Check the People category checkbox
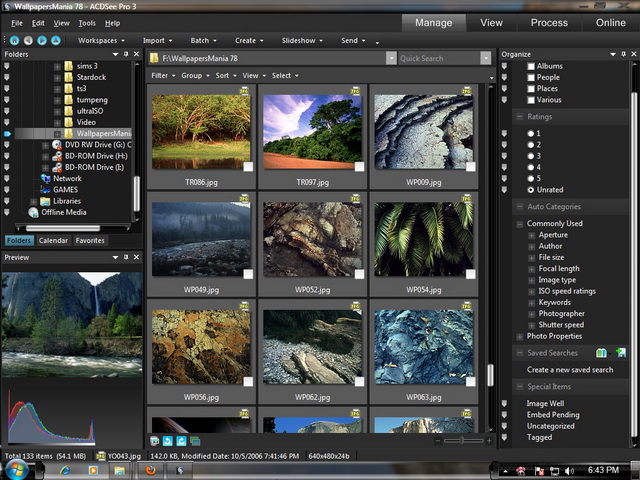The height and width of the screenshot is (480, 640). [x=531, y=77]
